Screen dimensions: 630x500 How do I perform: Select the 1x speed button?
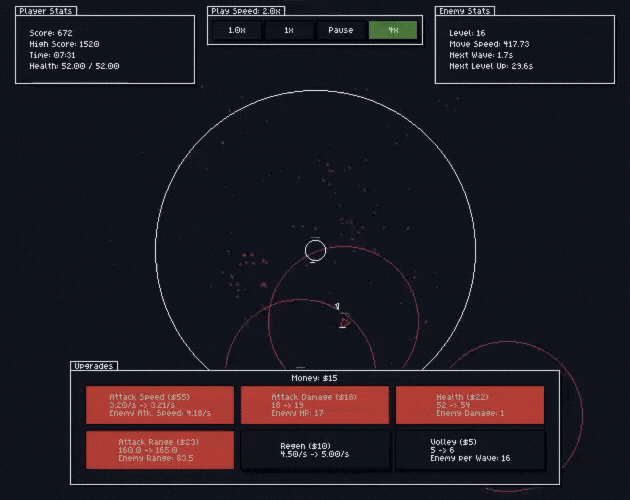[x=289, y=30]
